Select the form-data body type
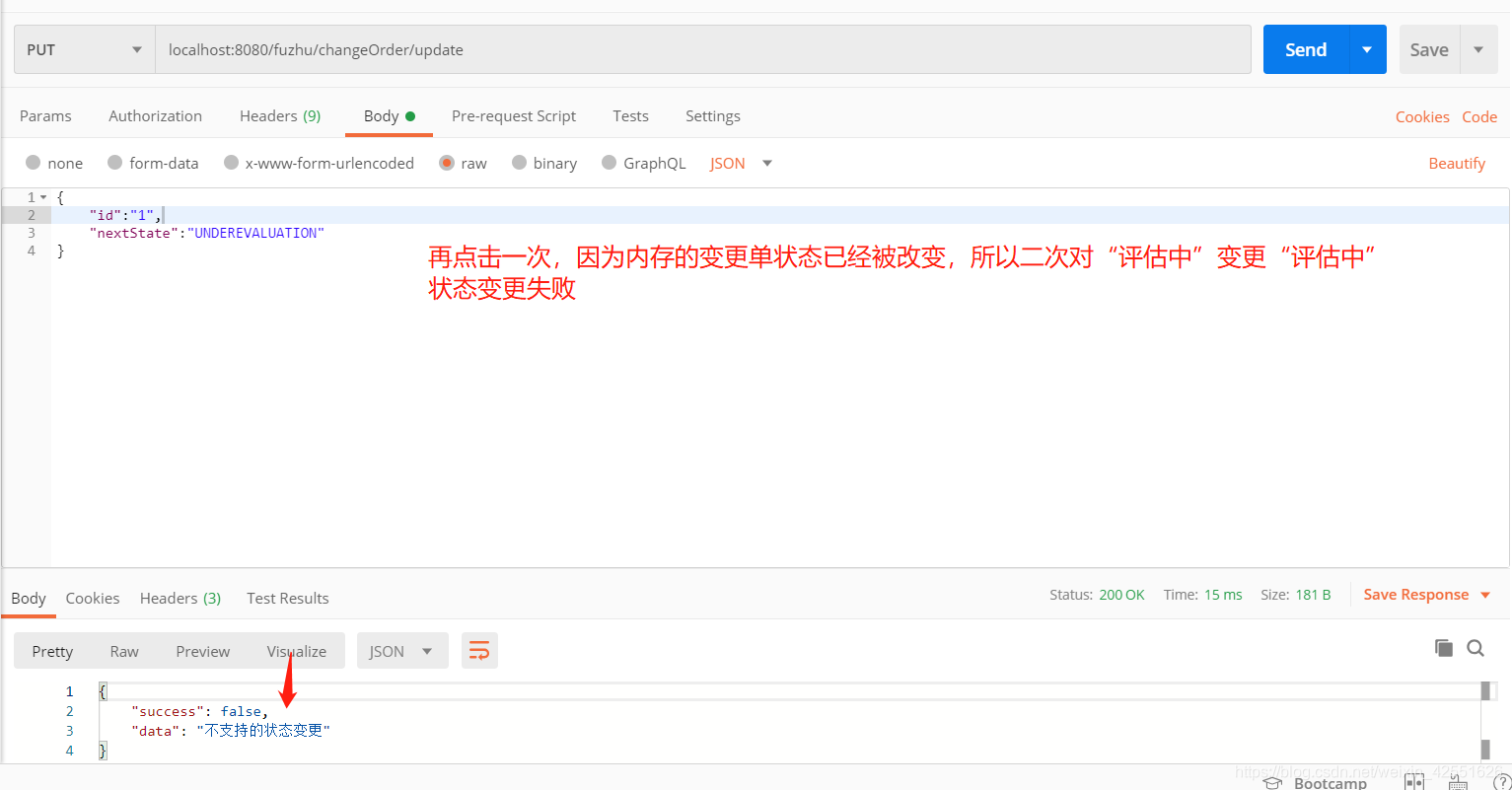This screenshot has width=1512, height=790. click(153, 163)
